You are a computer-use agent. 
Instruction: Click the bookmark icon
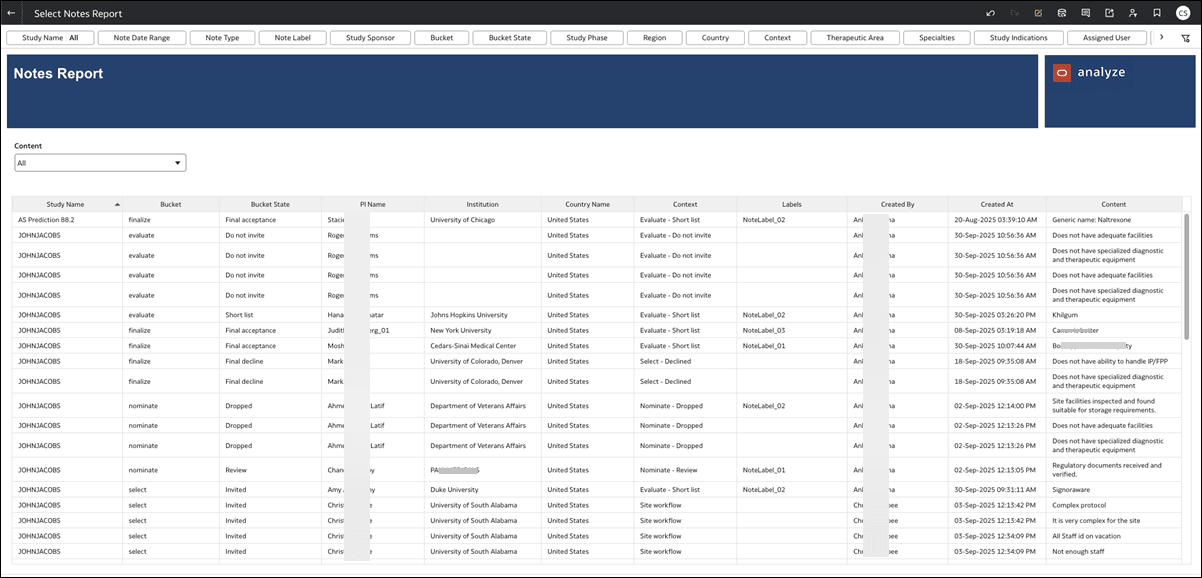tap(1157, 13)
